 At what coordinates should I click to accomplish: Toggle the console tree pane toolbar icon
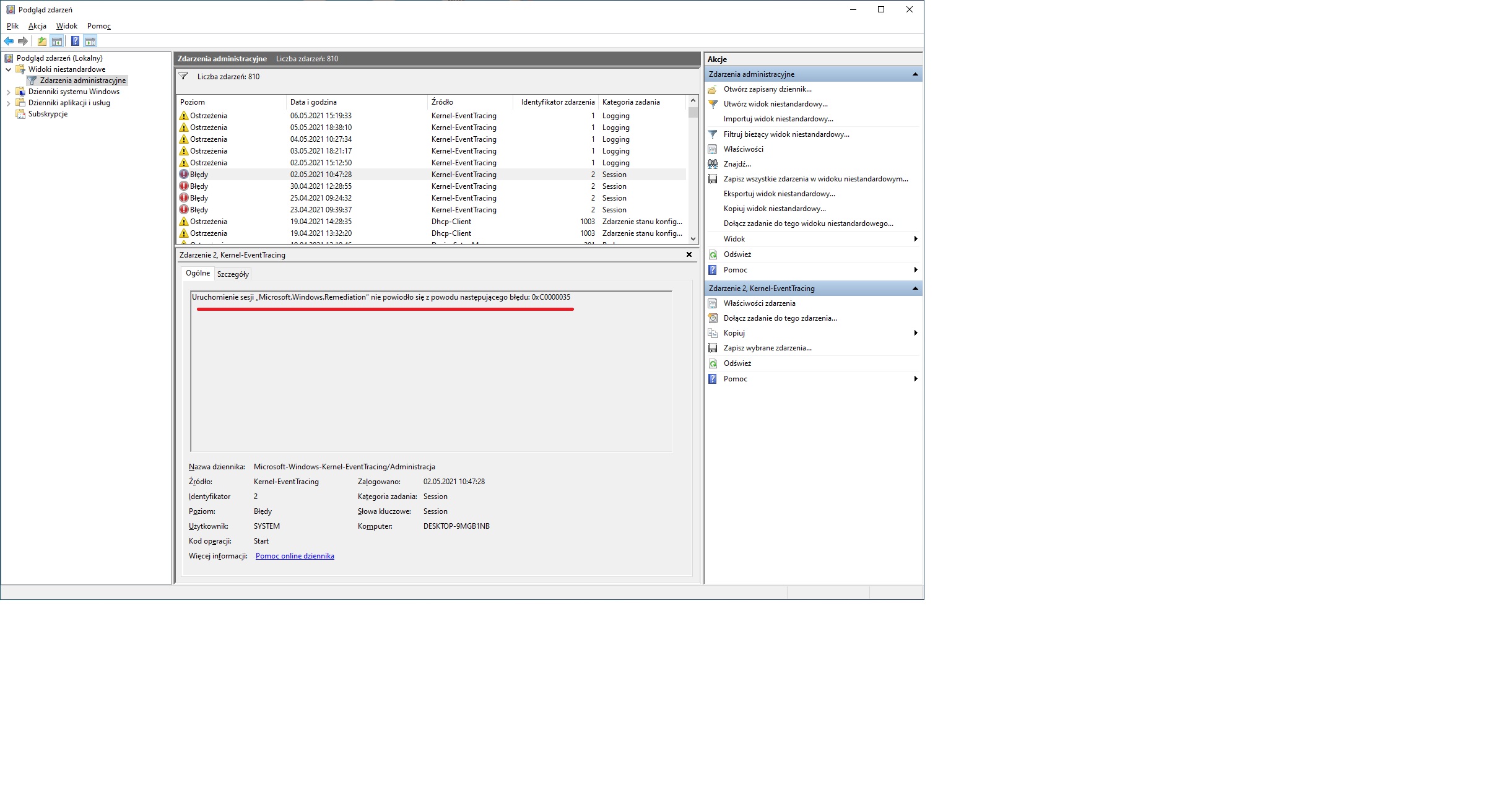tap(57, 41)
